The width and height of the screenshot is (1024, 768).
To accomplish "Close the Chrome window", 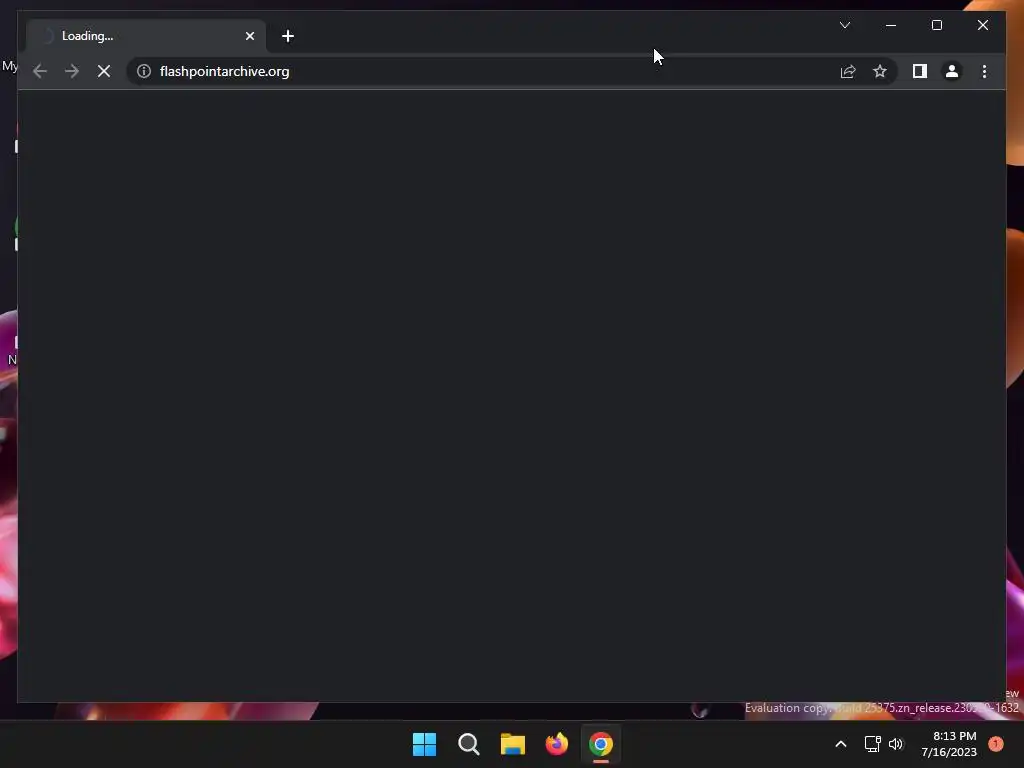I will (982, 25).
